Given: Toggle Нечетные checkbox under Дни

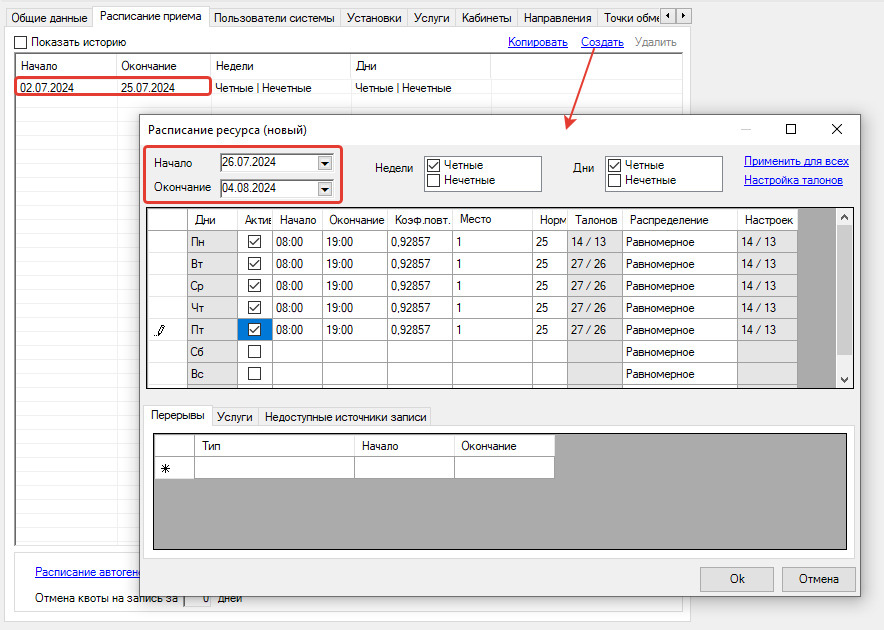Looking at the screenshot, I should 615,180.
